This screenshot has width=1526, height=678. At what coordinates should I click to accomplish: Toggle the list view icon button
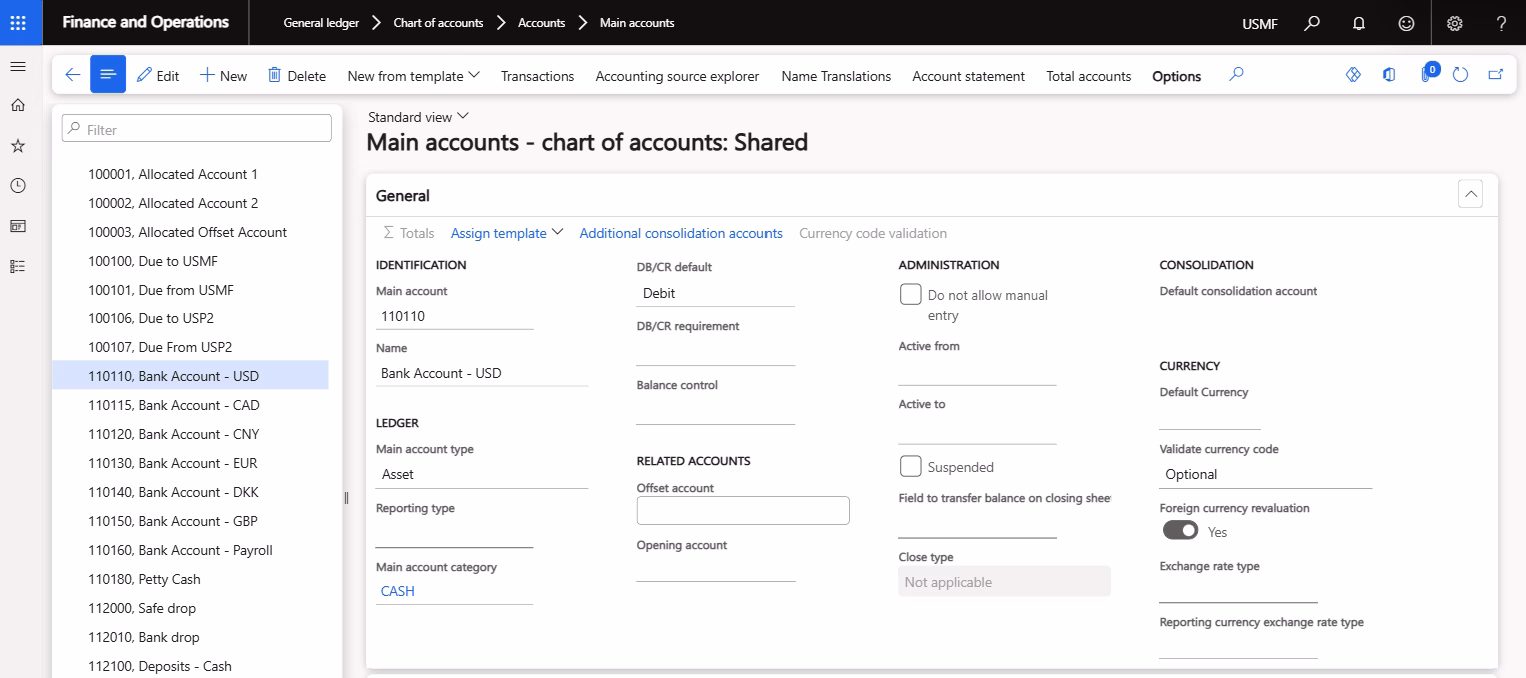coord(108,75)
